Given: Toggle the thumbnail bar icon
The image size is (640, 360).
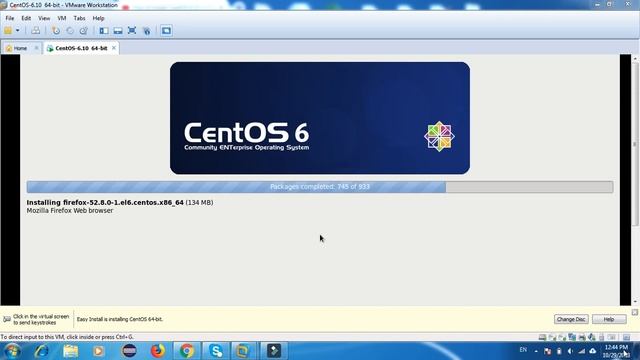Looking at the screenshot, I should (118, 31).
